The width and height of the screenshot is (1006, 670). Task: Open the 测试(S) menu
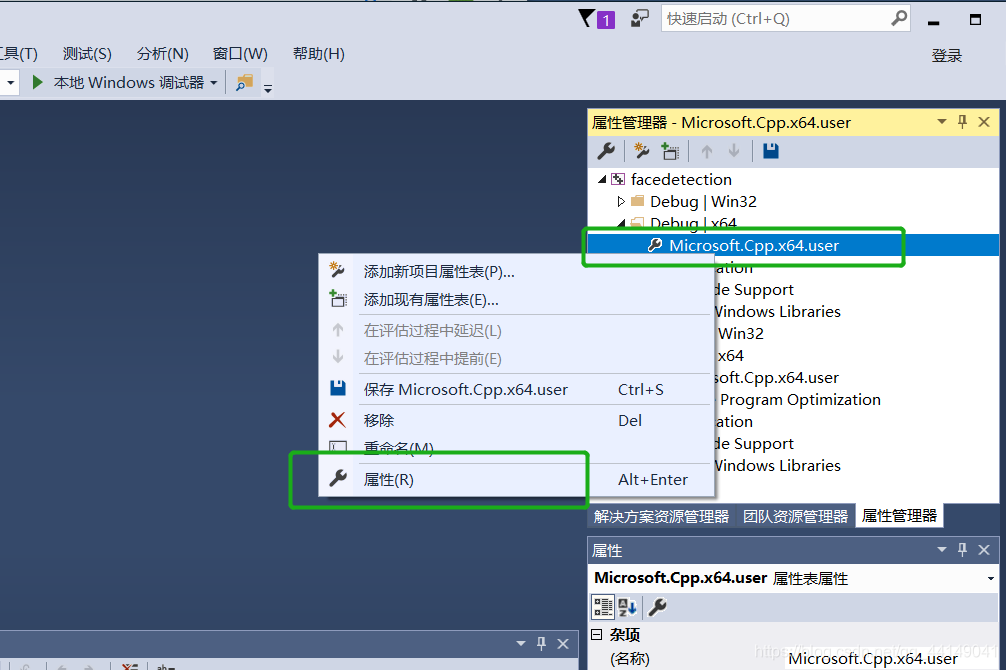[x=87, y=54]
